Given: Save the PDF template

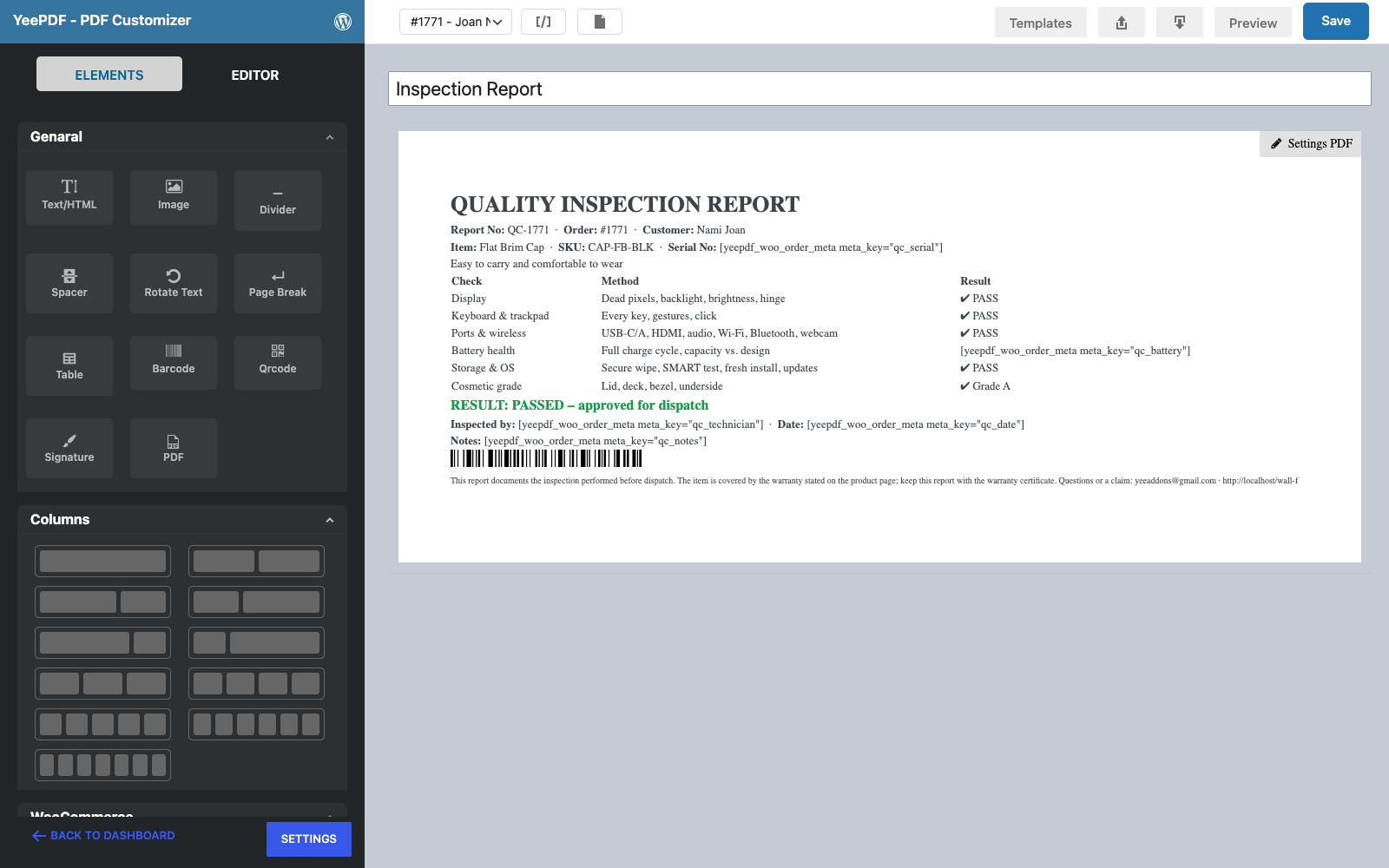Looking at the screenshot, I should click(x=1336, y=21).
